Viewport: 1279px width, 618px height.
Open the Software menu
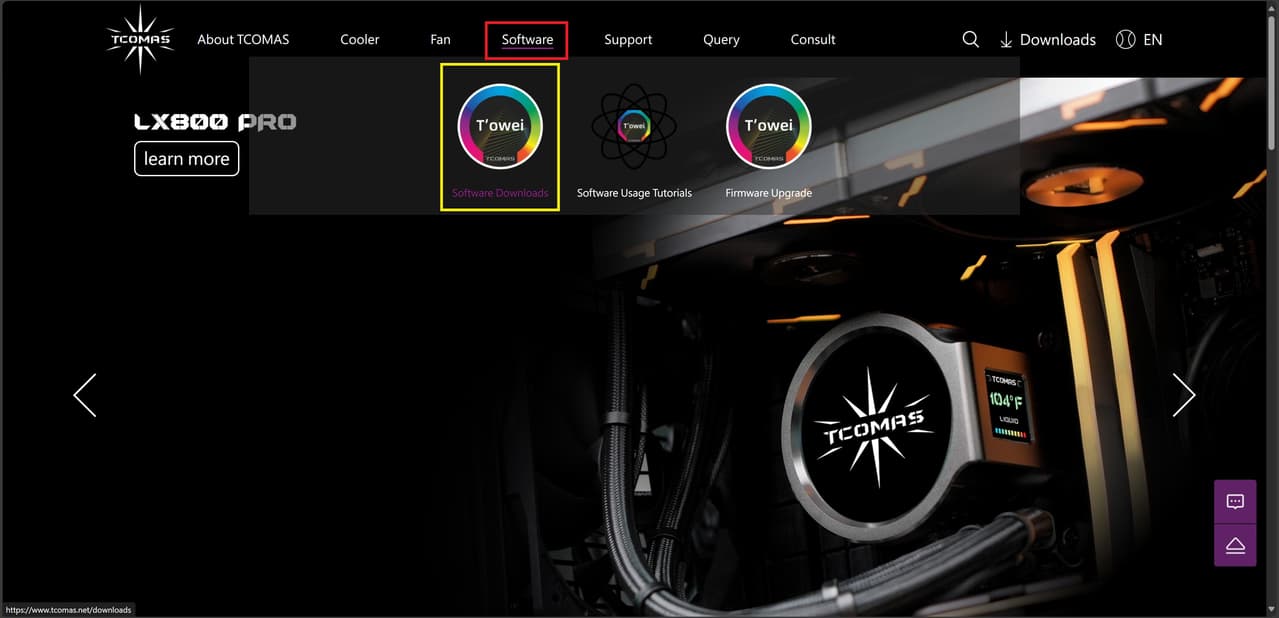pyautogui.click(x=527, y=40)
